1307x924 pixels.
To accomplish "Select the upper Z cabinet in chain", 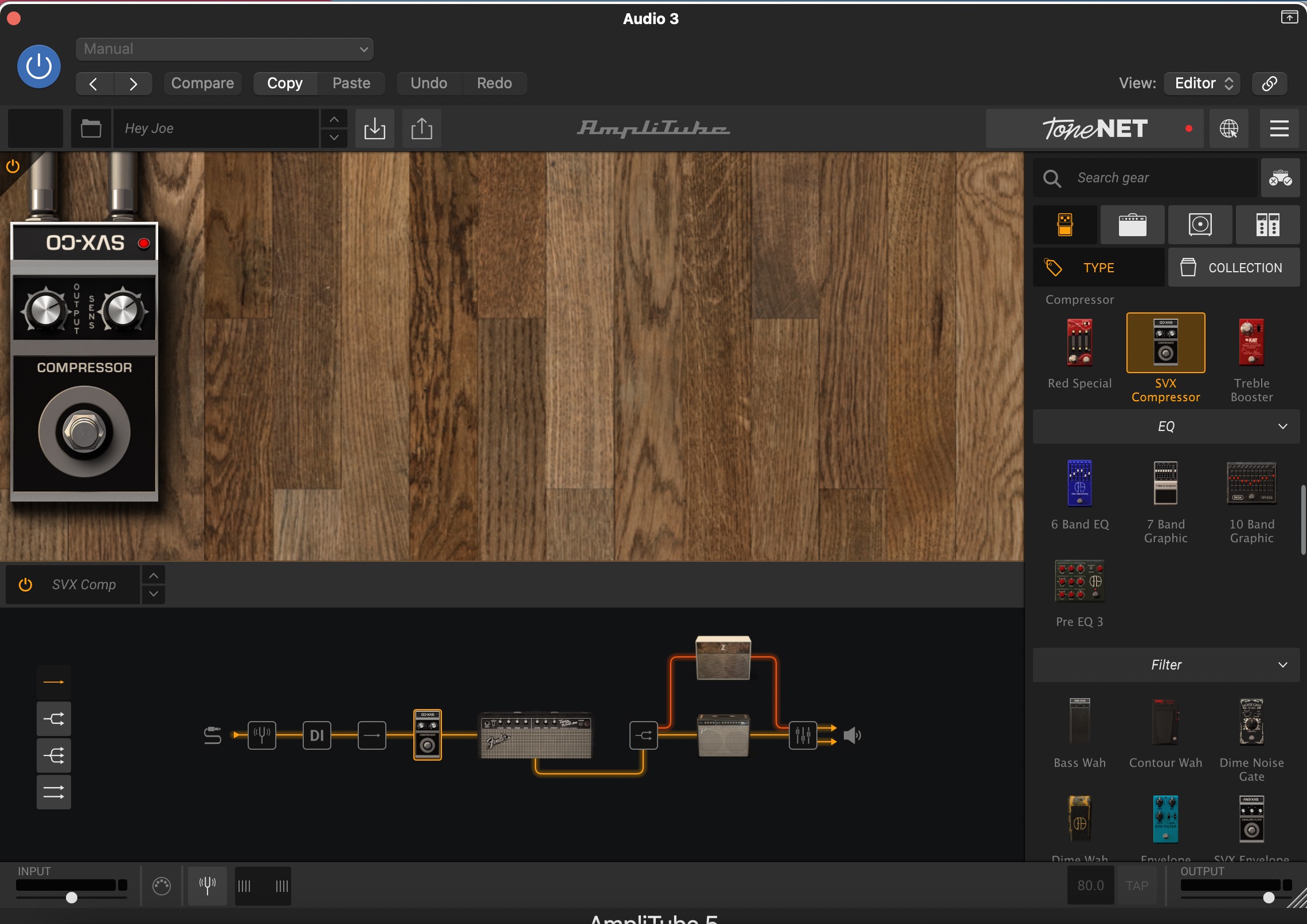I will coord(723,657).
